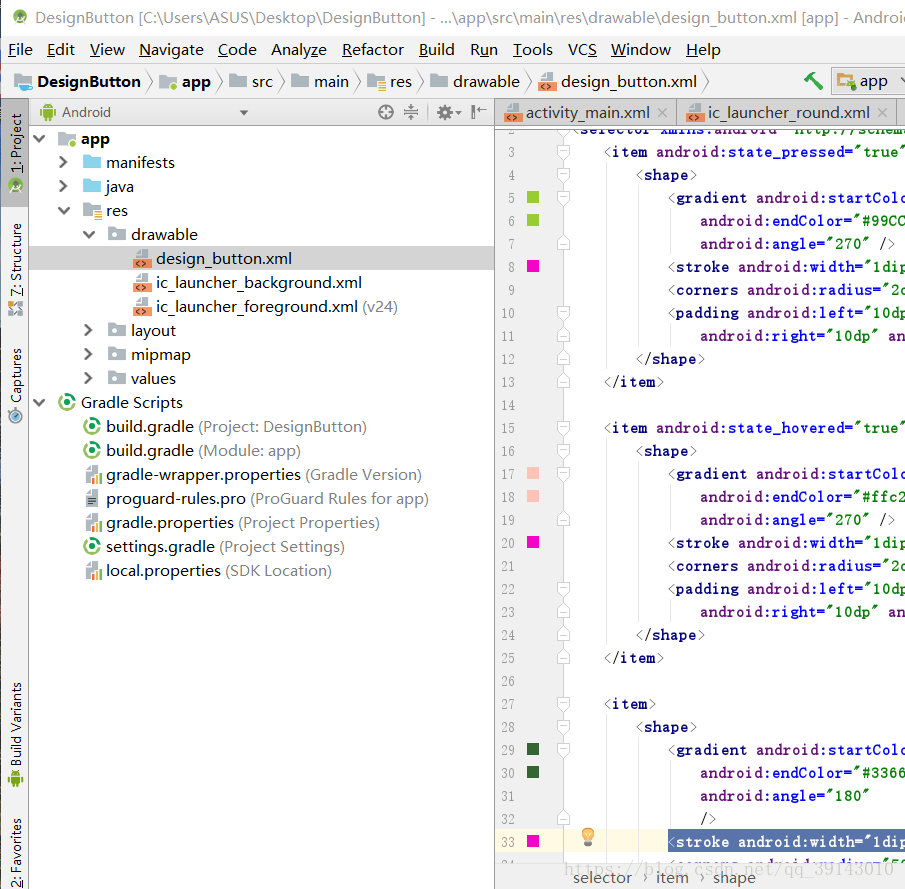Click the magenta color swatch on line 8
Screen dimensions: 905x889
533,266
